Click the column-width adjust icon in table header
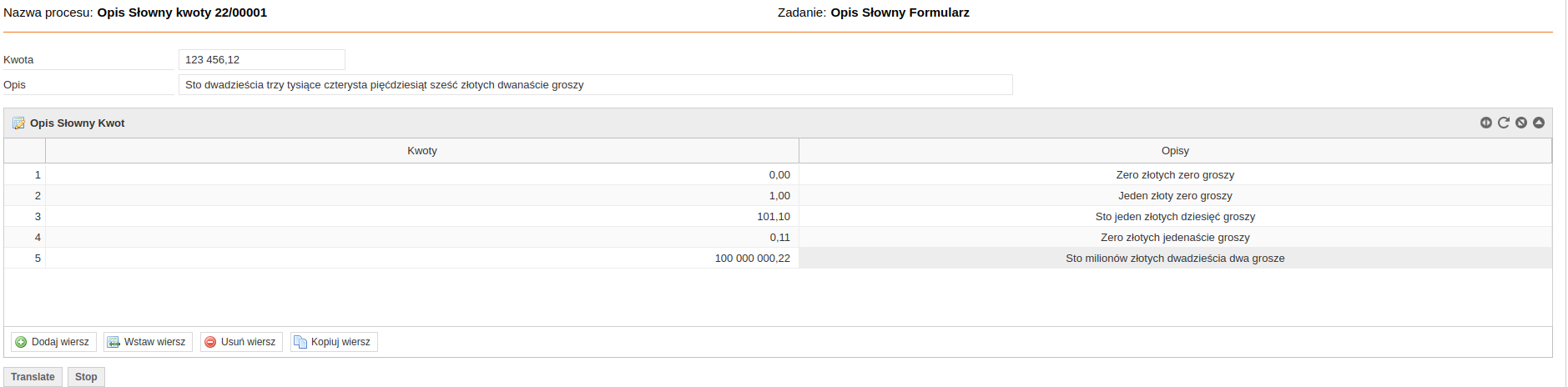This screenshot has height=387, width=1568. coord(1485,123)
